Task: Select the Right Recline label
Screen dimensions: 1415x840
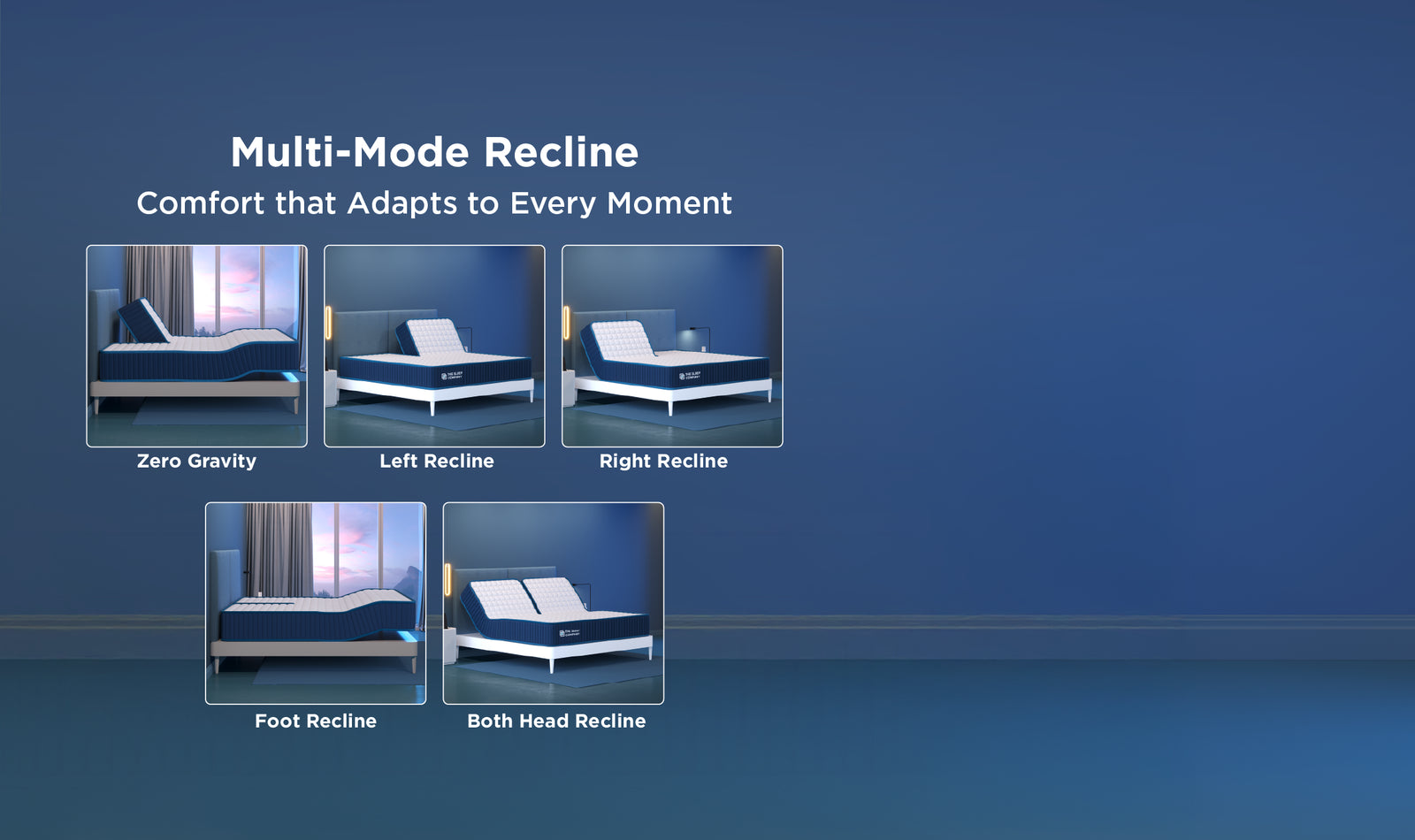Action: pyautogui.click(x=663, y=461)
